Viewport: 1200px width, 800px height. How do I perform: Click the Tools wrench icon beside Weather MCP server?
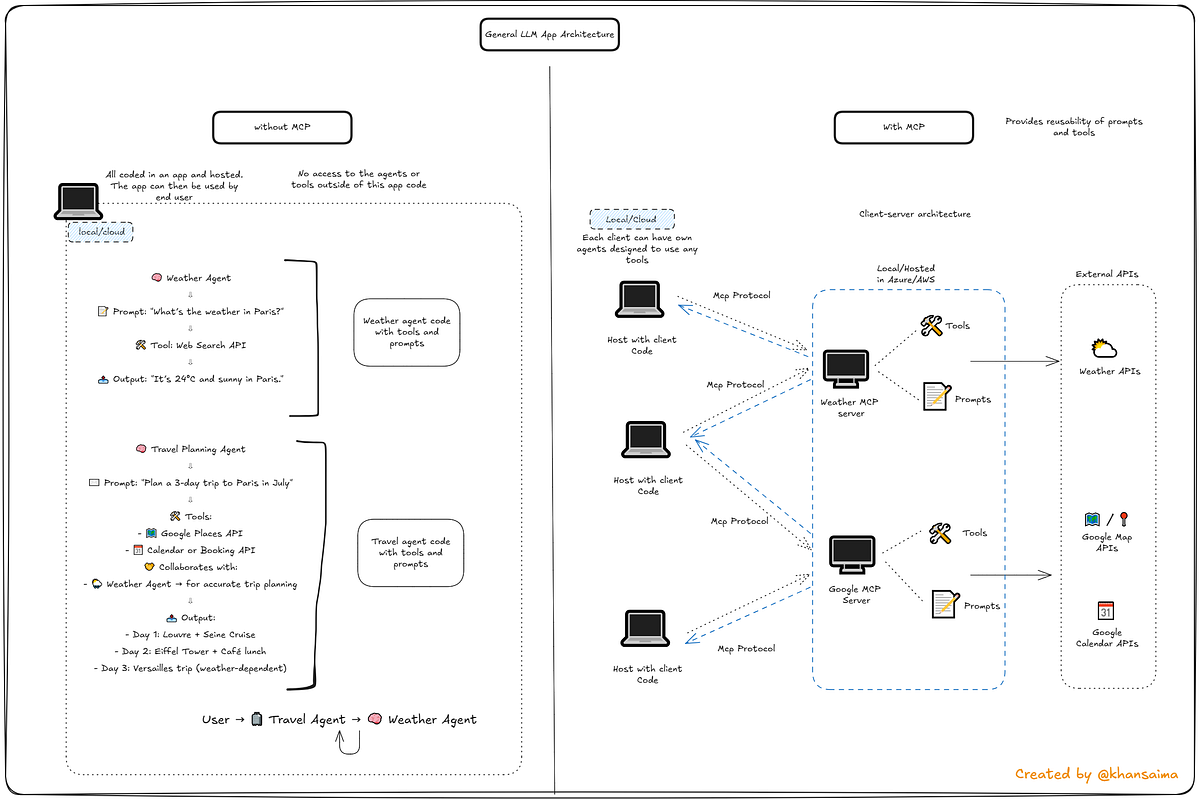click(931, 326)
